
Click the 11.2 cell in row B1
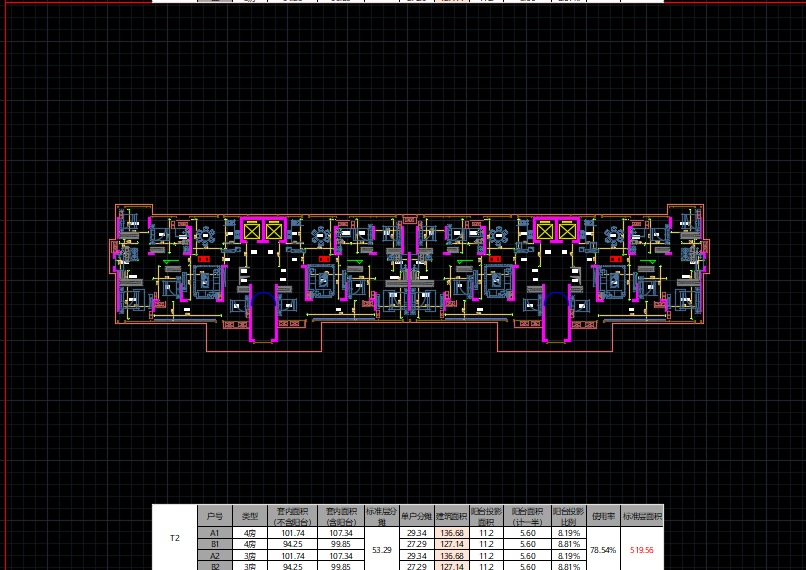click(486, 544)
